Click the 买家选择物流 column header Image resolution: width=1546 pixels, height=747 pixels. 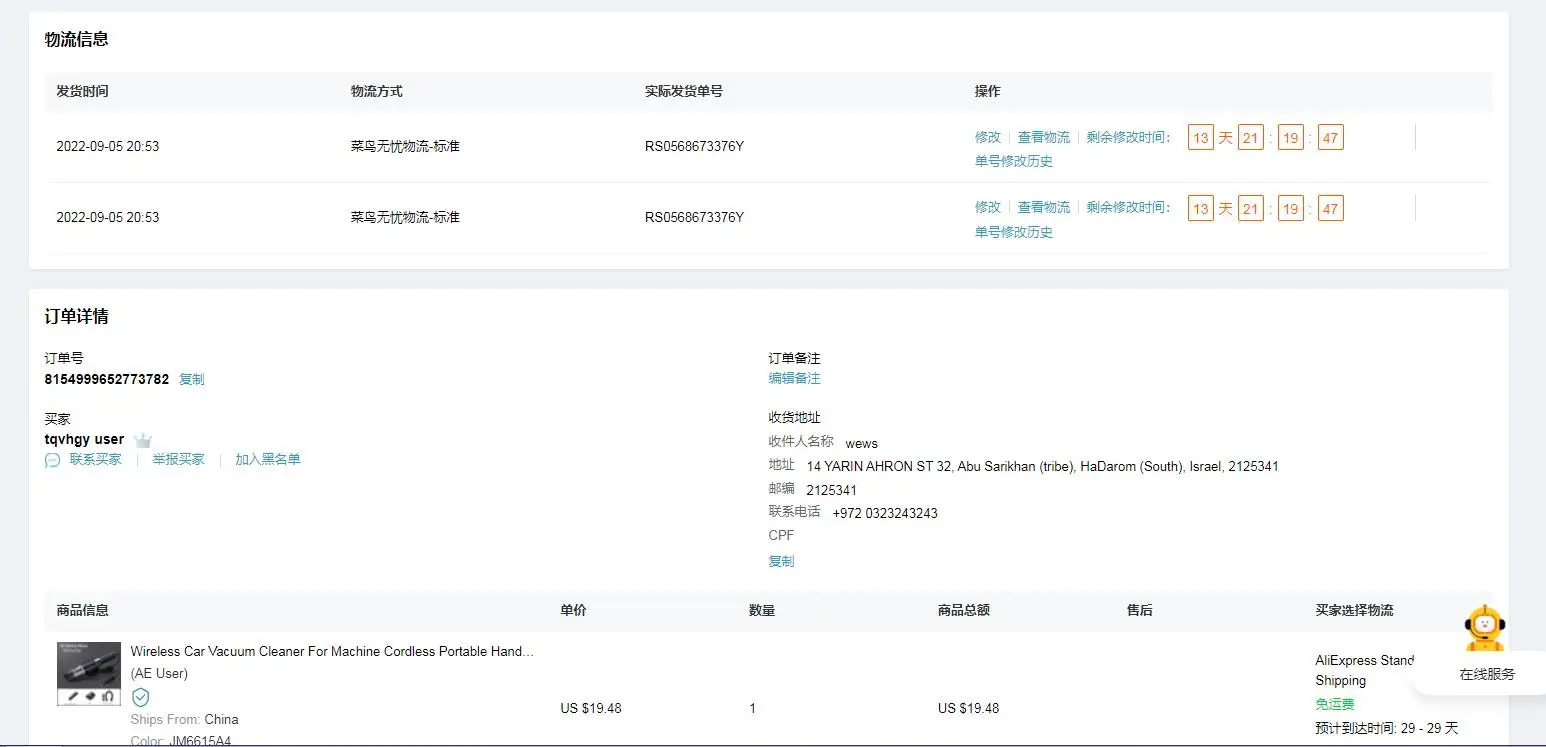coord(1354,610)
